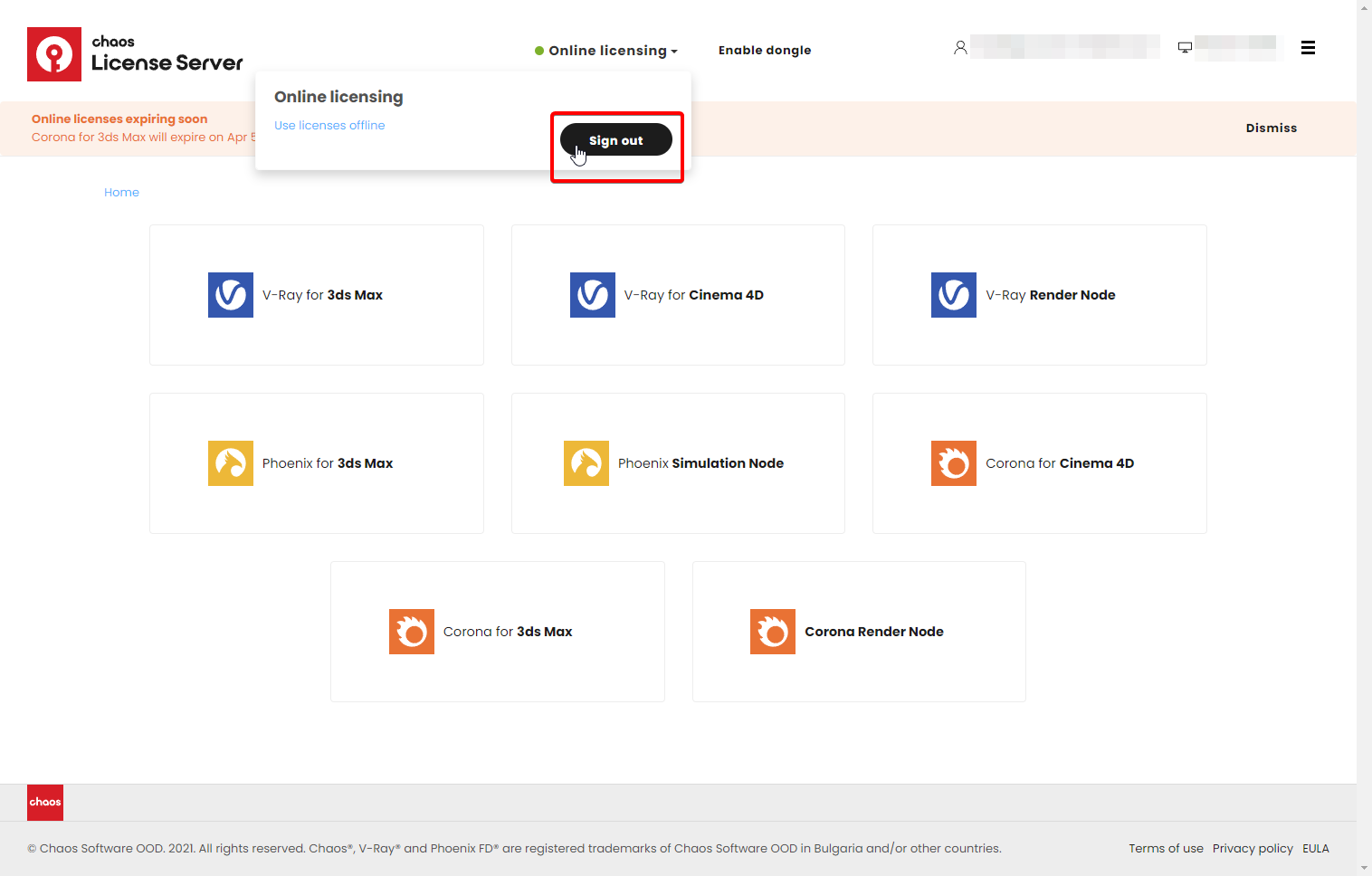
Task: Click the Corona for Cinema 4D icon
Action: (954, 463)
